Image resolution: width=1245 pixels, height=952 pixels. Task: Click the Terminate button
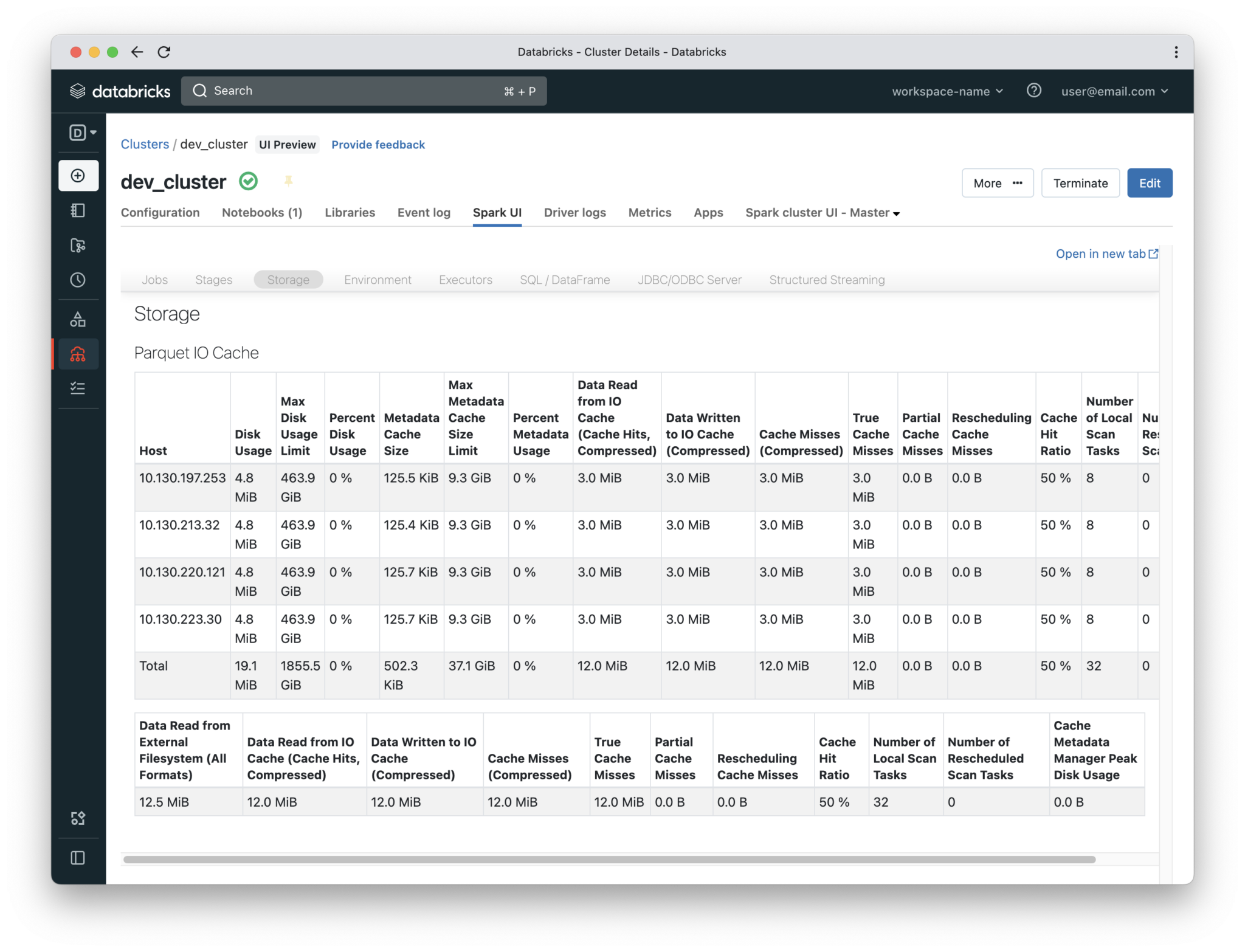pyautogui.click(x=1080, y=182)
